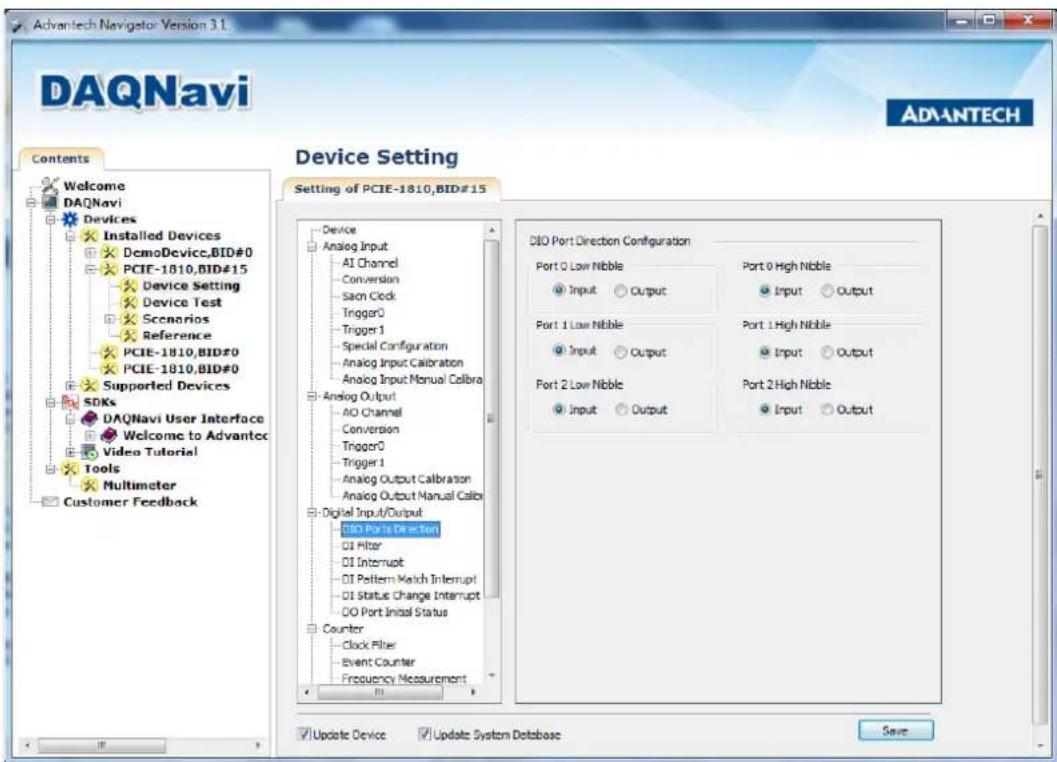Collapse the Analog Input settings group
The image size is (1057, 762).
point(312,247)
